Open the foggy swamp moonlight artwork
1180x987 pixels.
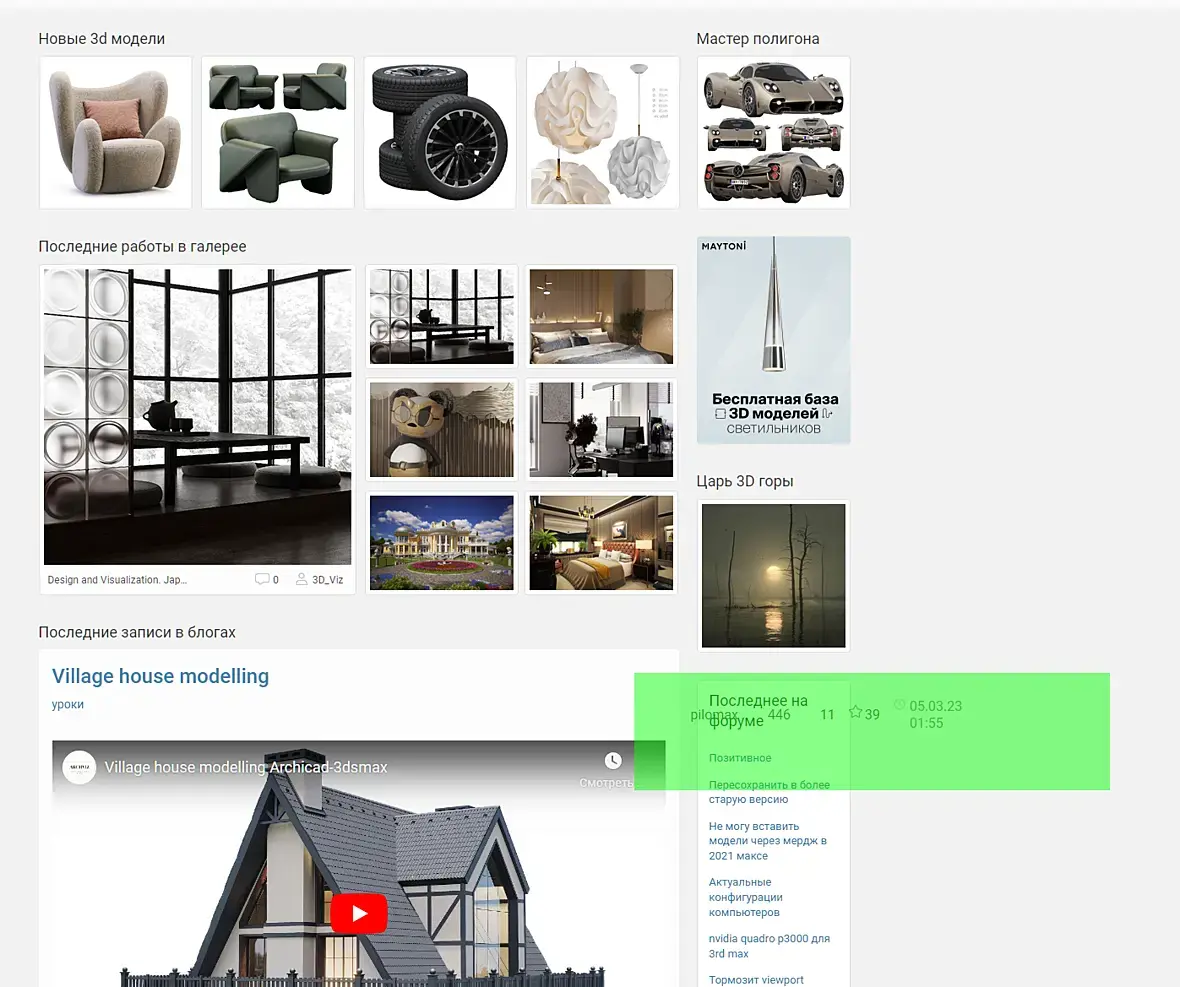(774, 575)
